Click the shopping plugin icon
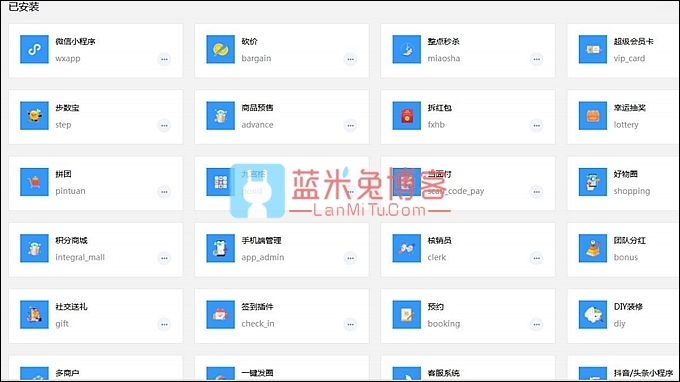The image size is (680, 382). pos(593,182)
